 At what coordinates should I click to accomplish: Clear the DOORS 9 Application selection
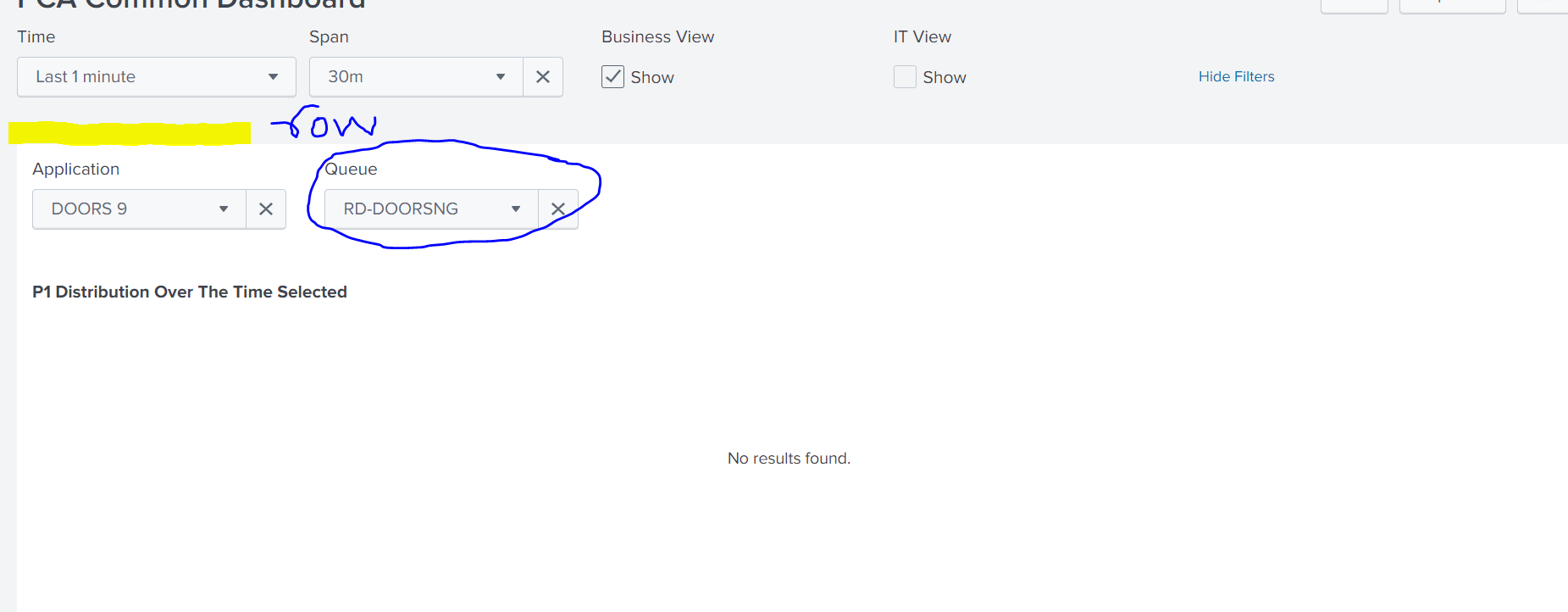(265, 209)
